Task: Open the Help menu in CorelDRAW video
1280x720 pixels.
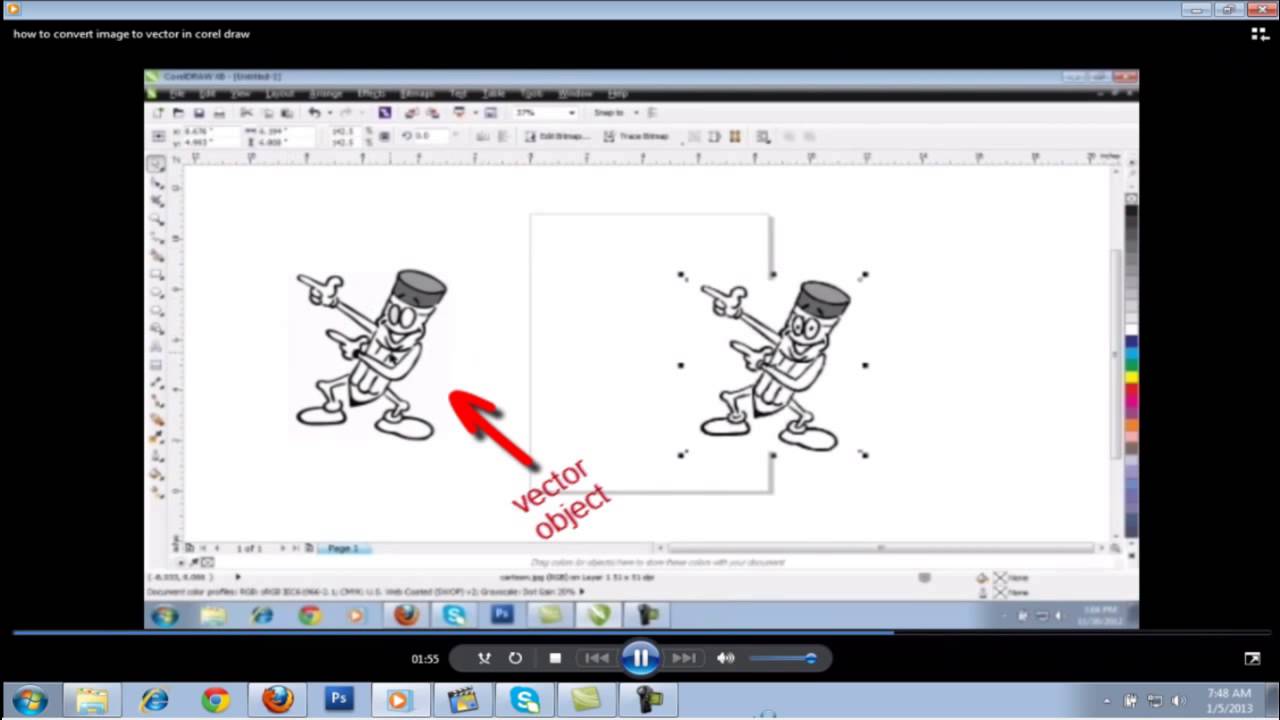Action: coord(617,93)
